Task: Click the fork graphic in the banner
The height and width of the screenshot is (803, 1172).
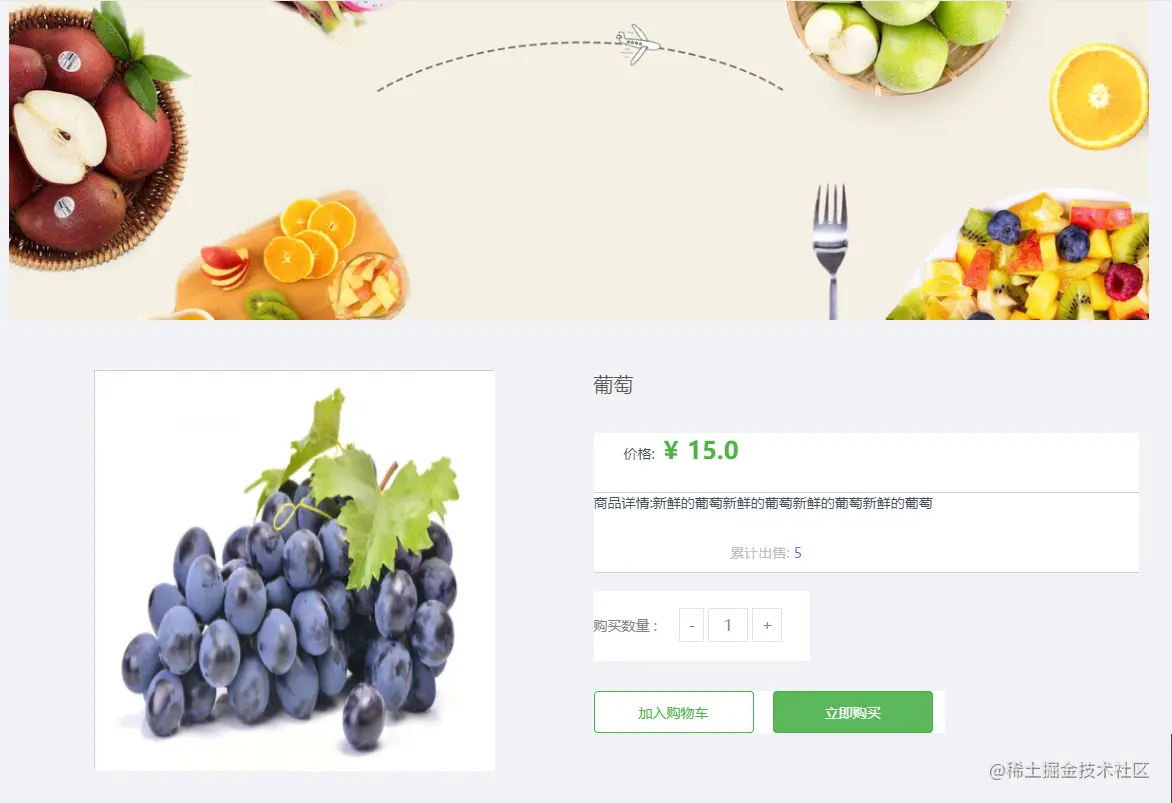Action: [x=831, y=251]
